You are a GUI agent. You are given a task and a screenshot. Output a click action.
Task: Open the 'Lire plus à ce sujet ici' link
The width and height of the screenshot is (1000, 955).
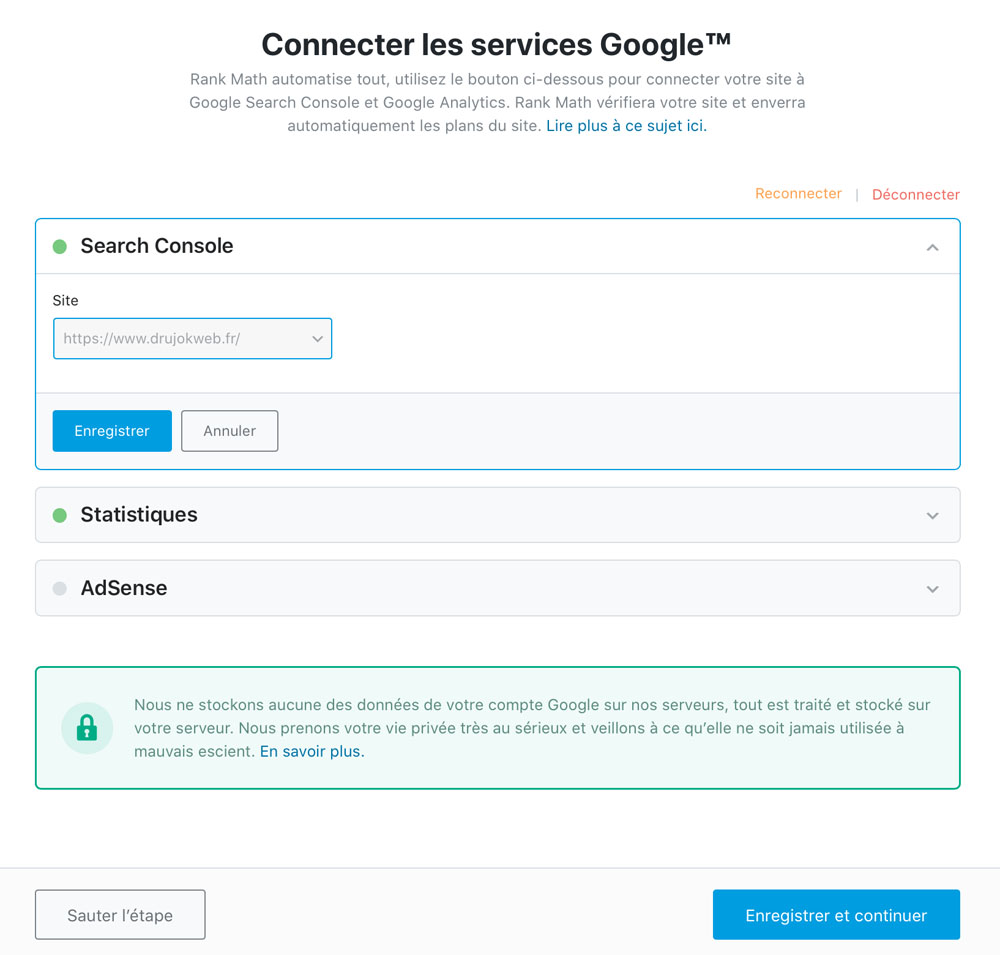point(626,126)
